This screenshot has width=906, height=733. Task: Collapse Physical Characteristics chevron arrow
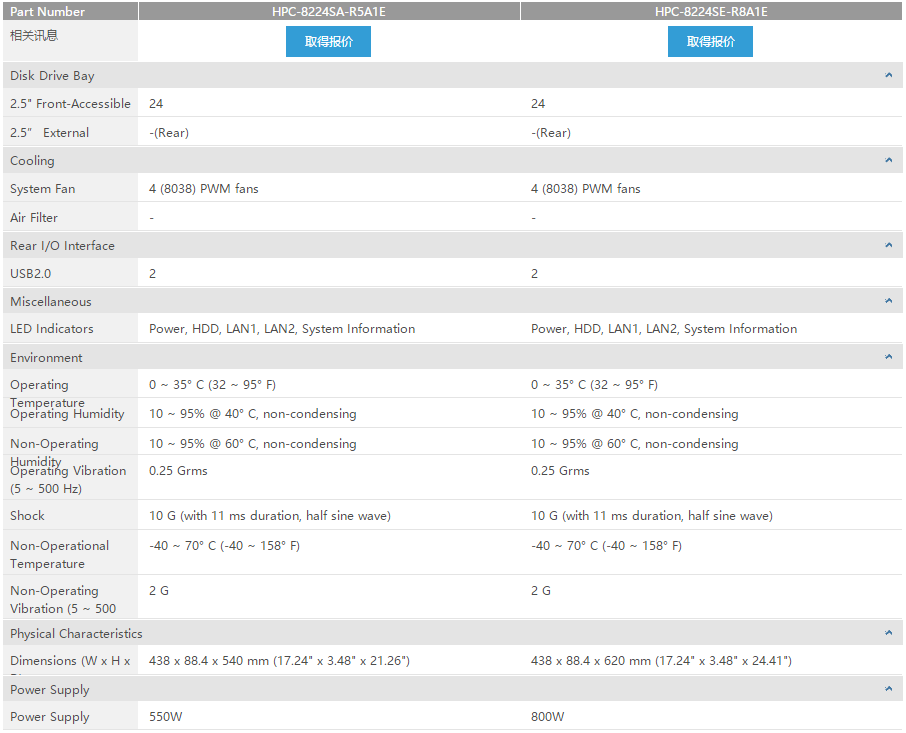coord(888,634)
